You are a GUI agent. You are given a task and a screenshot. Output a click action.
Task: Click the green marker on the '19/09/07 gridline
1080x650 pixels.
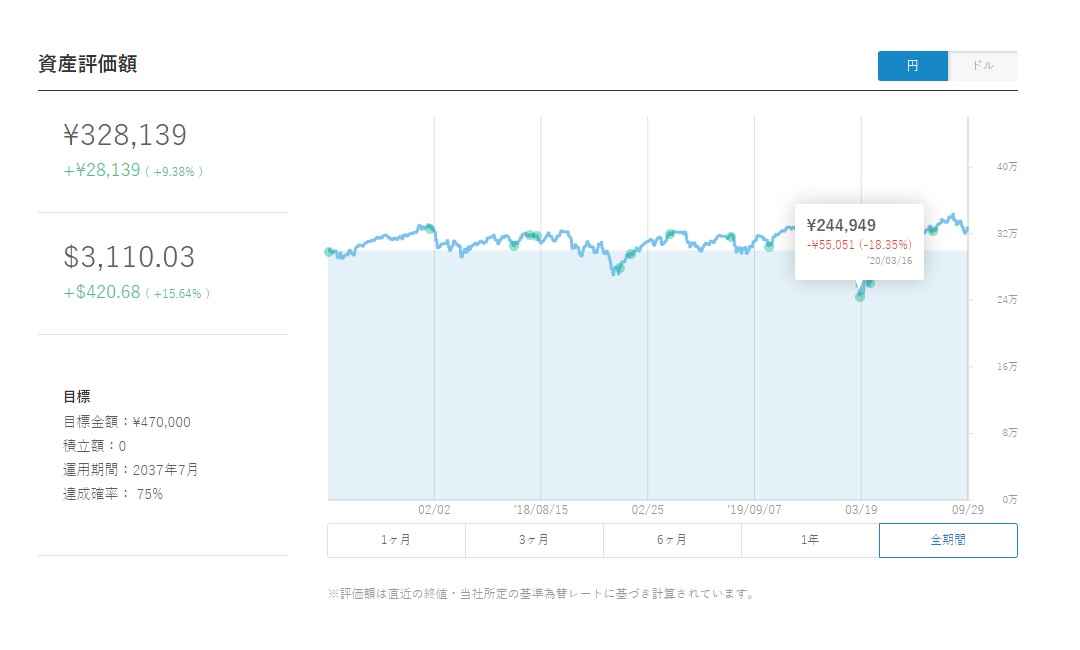tap(731, 237)
